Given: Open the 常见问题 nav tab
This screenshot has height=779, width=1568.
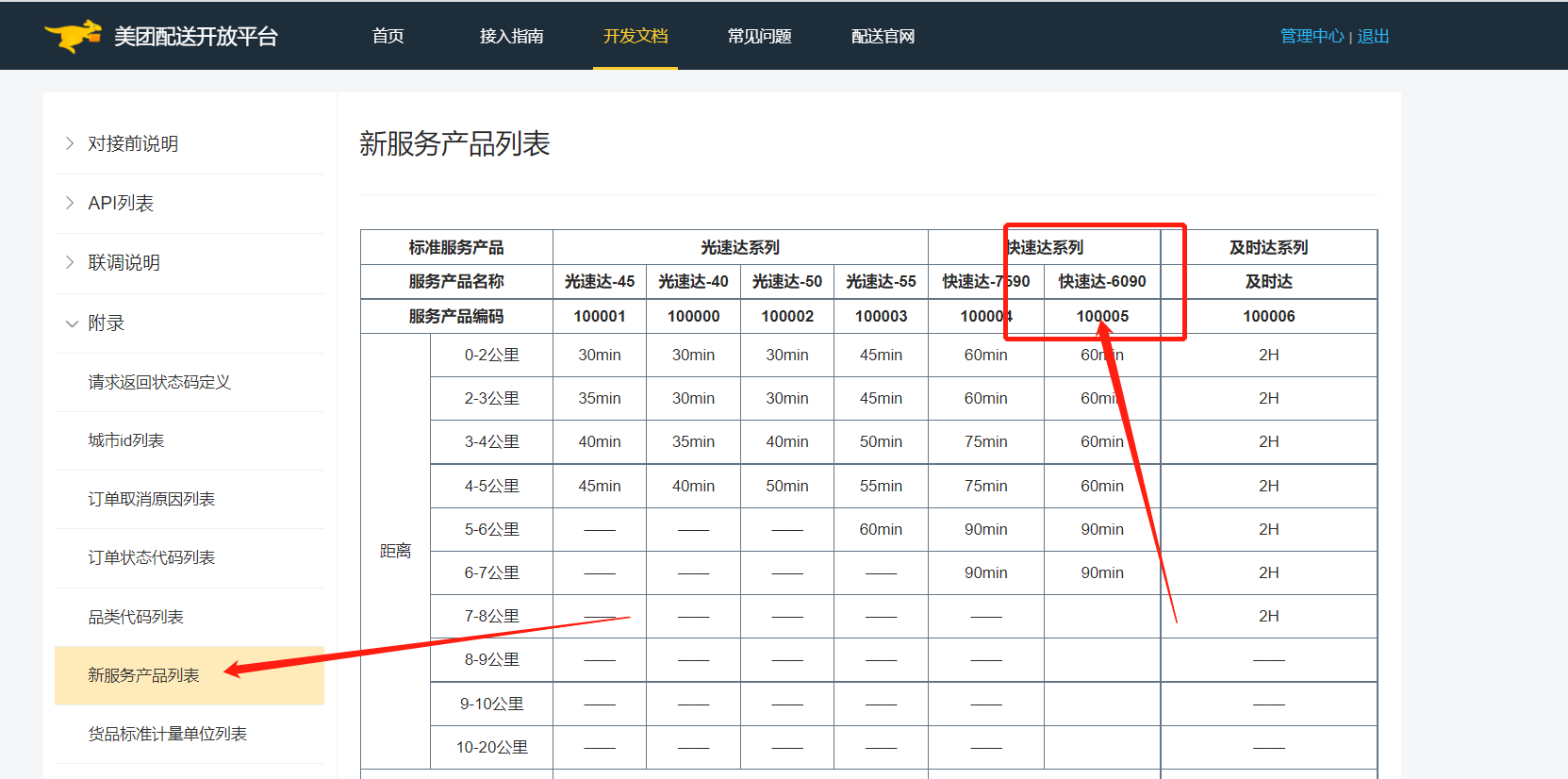Looking at the screenshot, I should 759,36.
